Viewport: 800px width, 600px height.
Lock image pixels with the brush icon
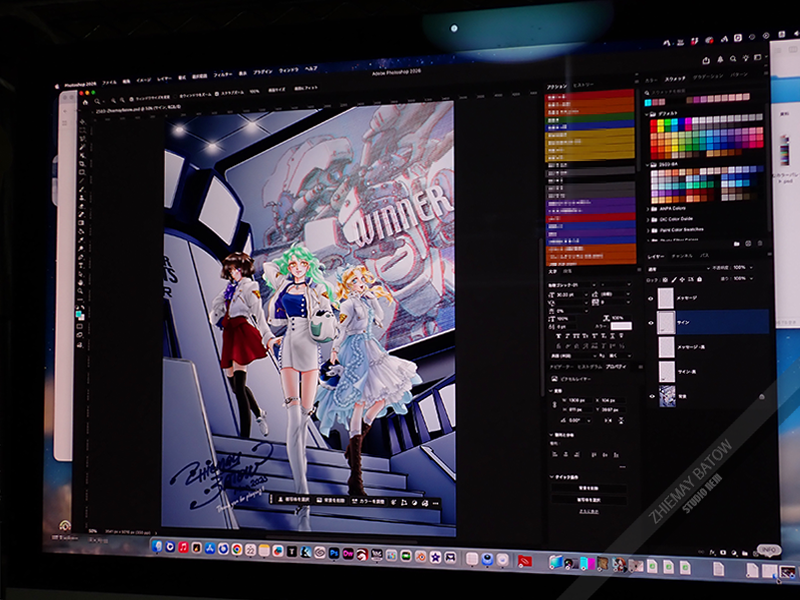click(x=674, y=280)
